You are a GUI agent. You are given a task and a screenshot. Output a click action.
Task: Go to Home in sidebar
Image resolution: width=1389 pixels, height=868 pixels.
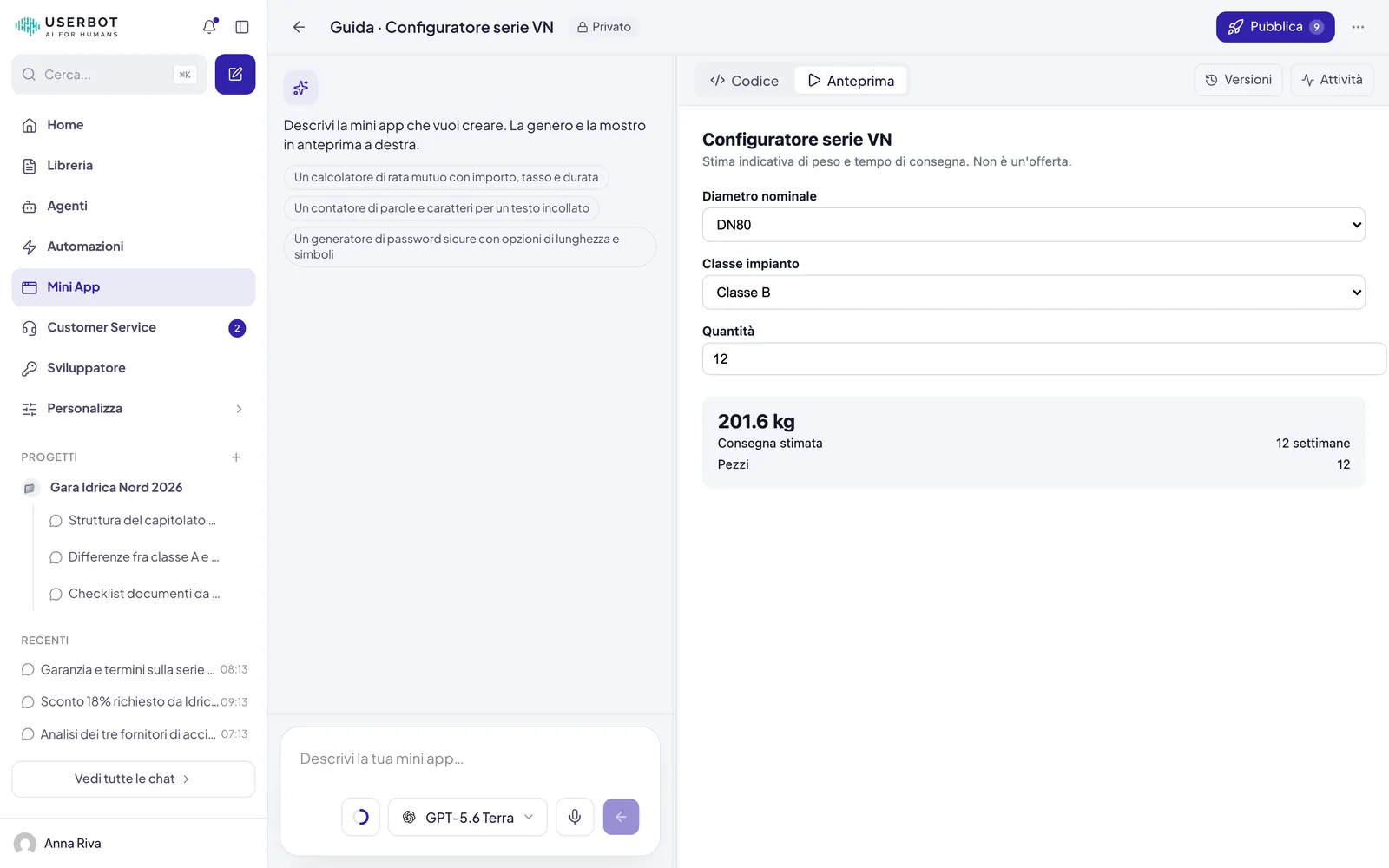pos(134,125)
